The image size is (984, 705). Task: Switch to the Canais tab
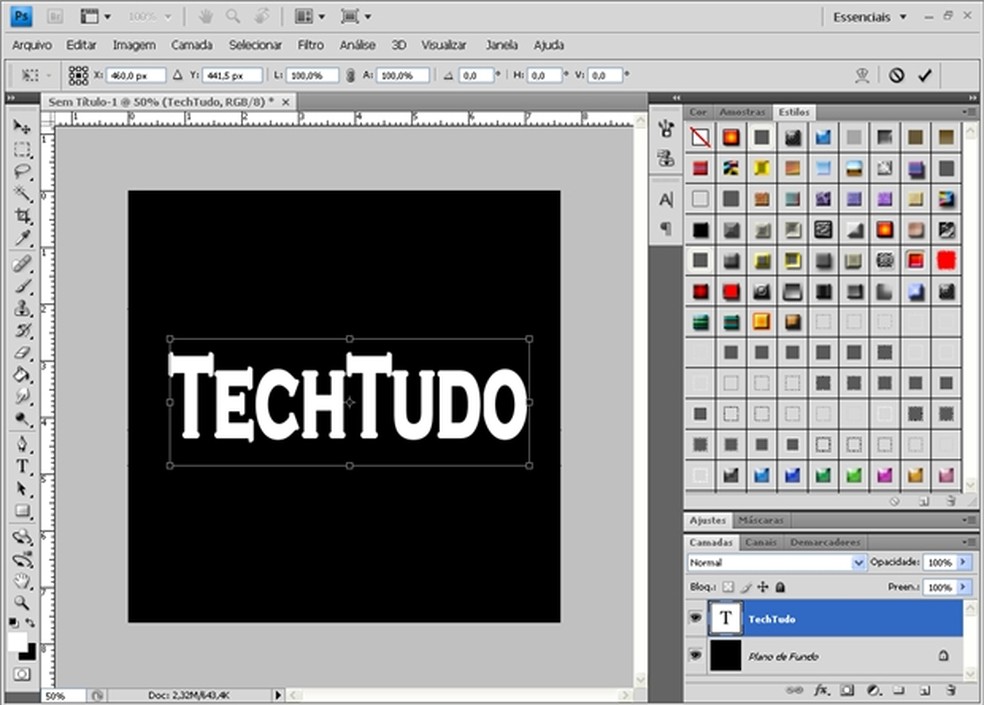(761, 542)
